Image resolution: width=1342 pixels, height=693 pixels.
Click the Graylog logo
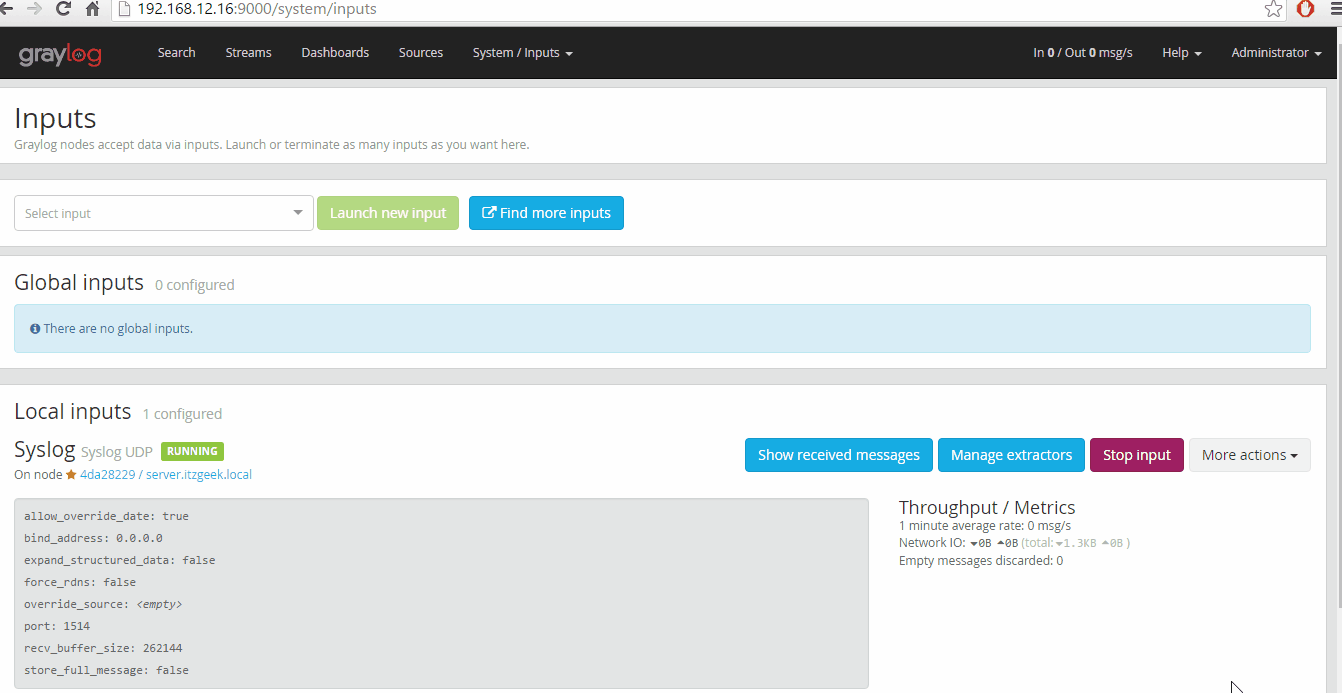[60, 54]
